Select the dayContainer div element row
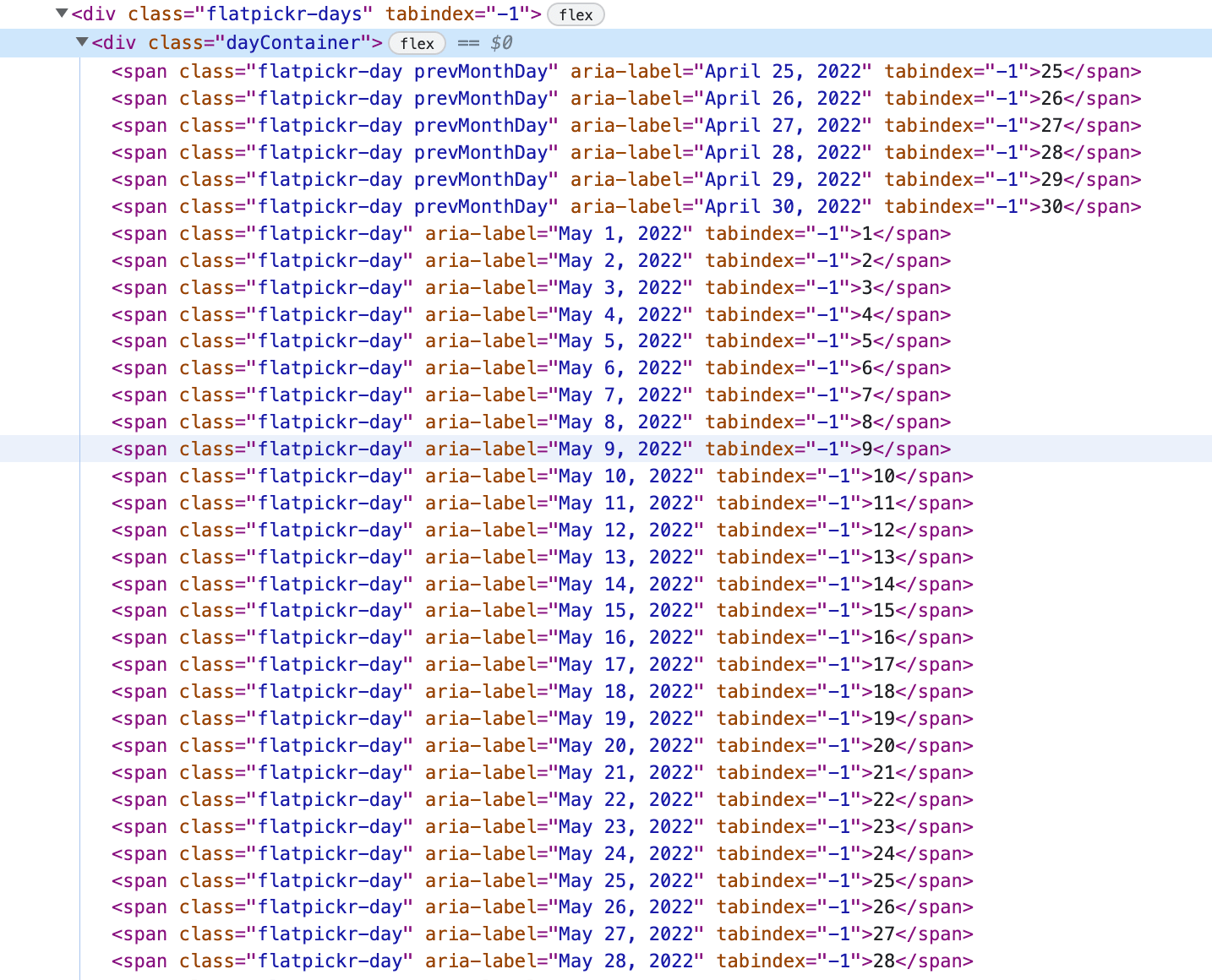Viewport: 1212px width, 980px height. (x=606, y=43)
